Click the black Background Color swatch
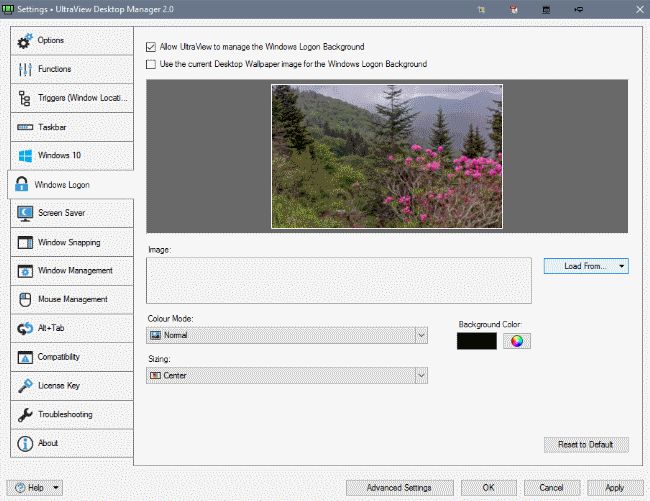Image resolution: width=650 pixels, height=501 pixels. pyautogui.click(x=476, y=341)
